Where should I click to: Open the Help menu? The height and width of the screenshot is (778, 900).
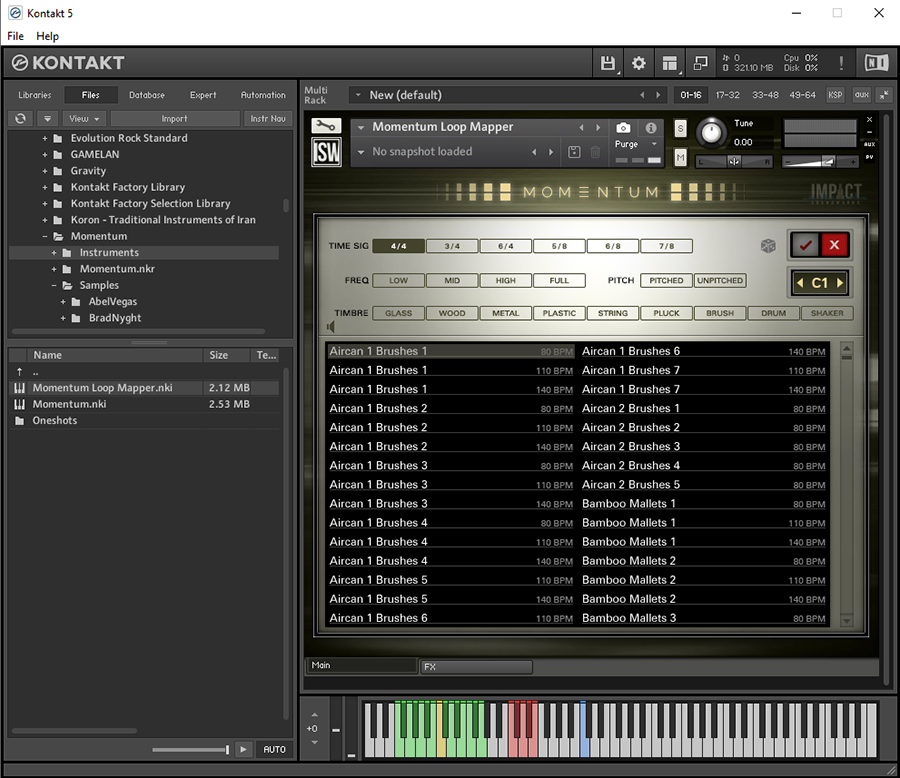click(47, 36)
